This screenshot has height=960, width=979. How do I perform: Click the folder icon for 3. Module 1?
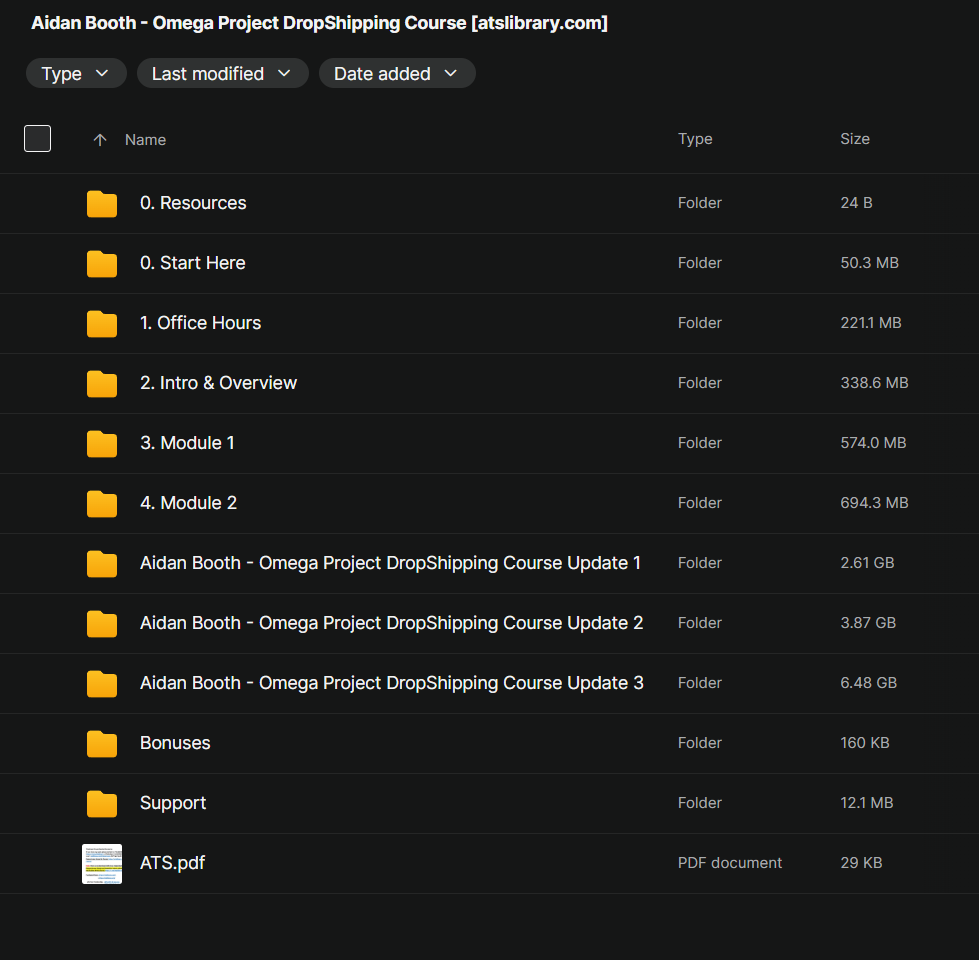(x=102, y=443)
